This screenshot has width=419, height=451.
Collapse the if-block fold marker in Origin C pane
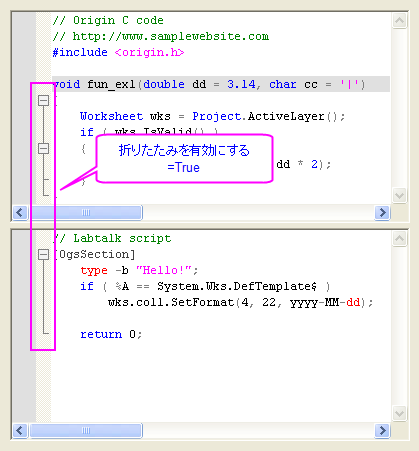43,148
